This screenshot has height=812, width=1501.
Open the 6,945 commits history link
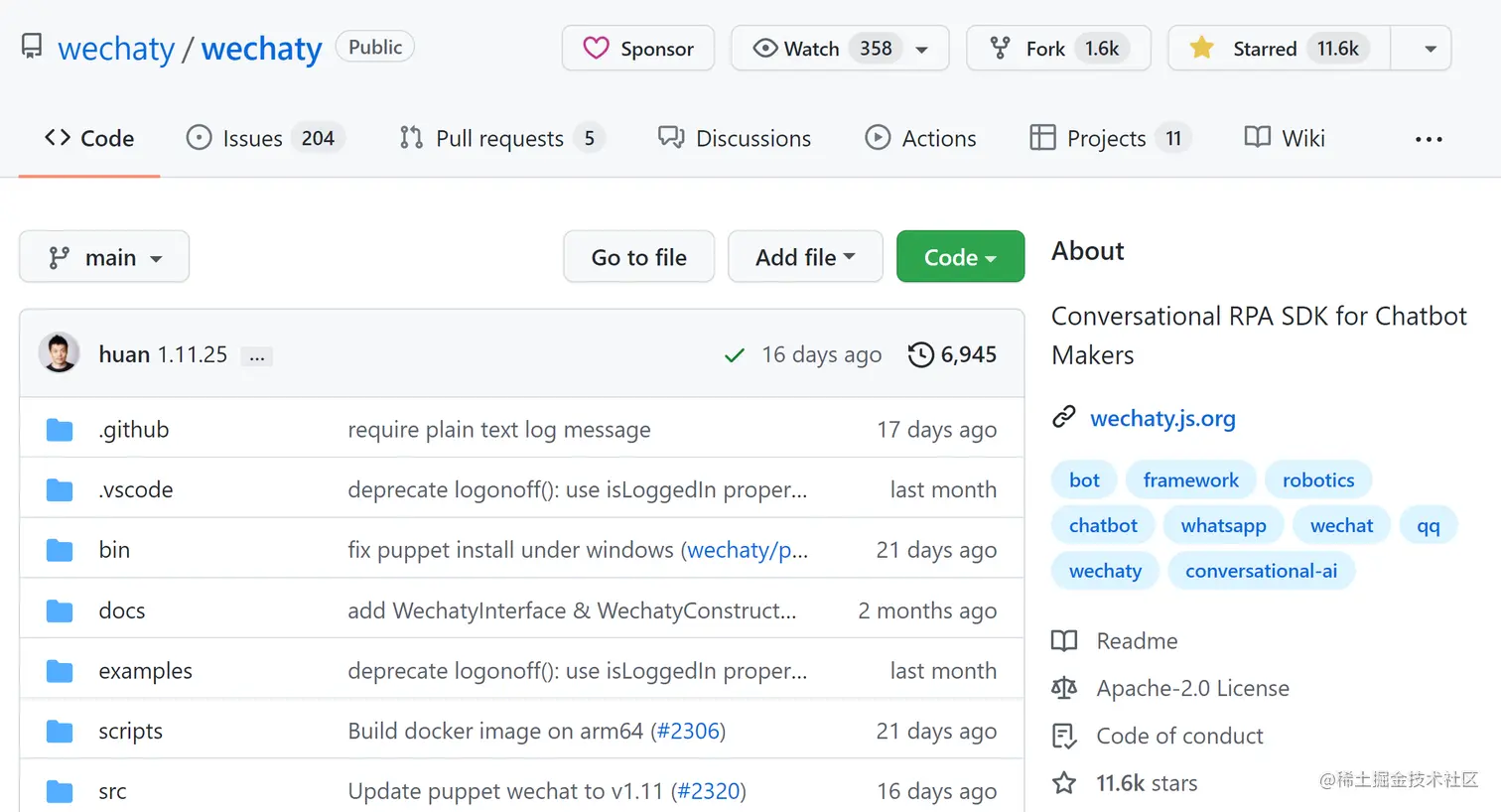pos(952,354)
